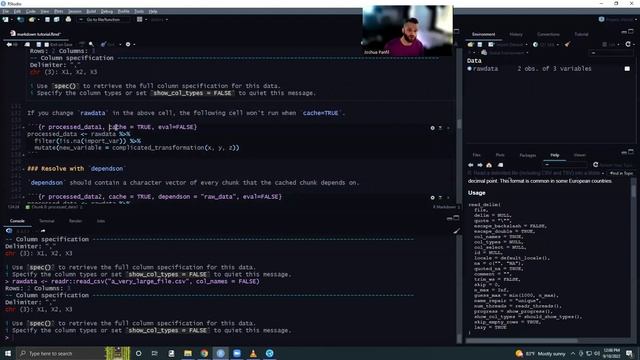Open File Explorer from the taskbar

tap(188, 353)
